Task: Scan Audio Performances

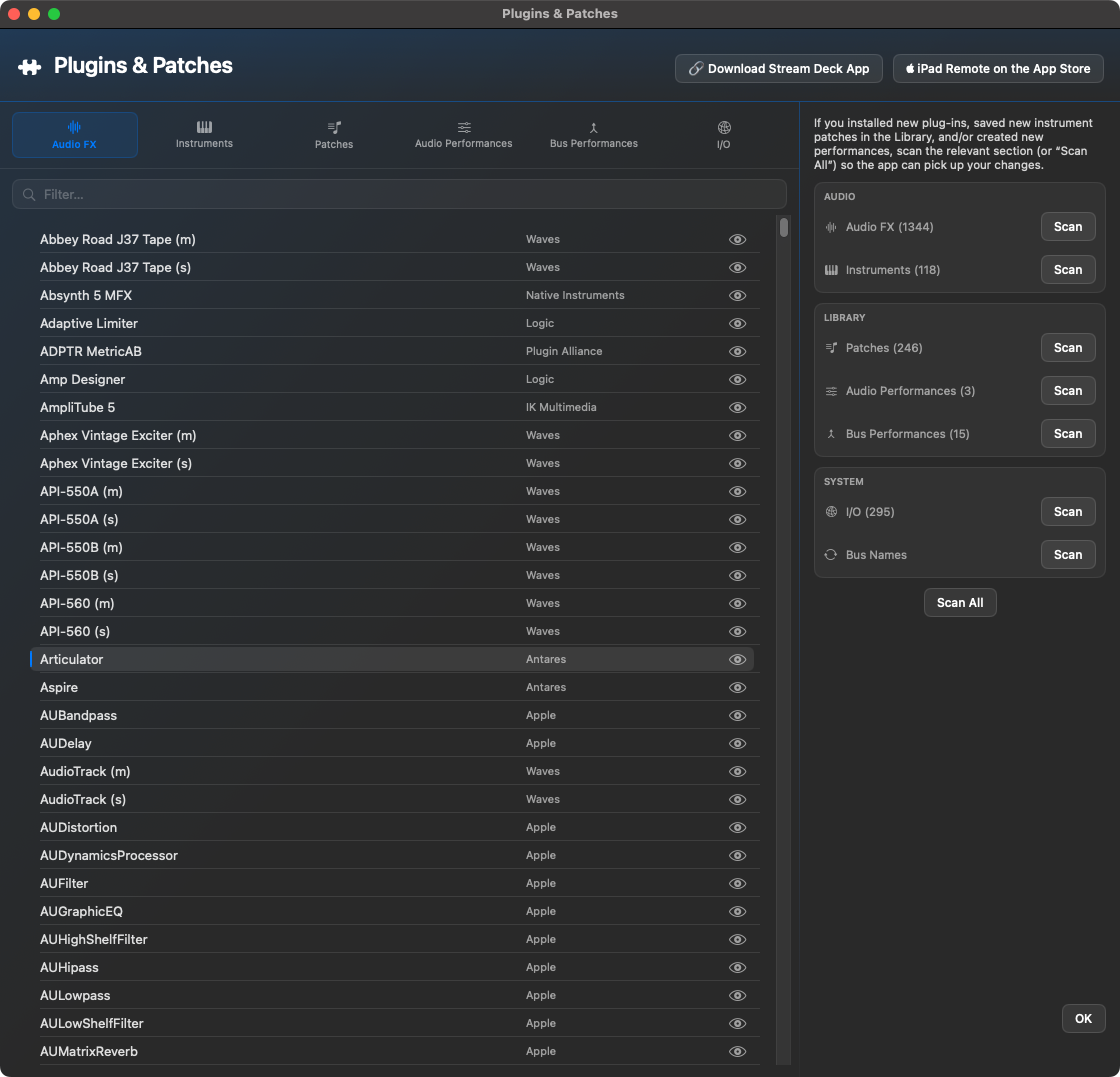Action: [x=1068, y=391]
